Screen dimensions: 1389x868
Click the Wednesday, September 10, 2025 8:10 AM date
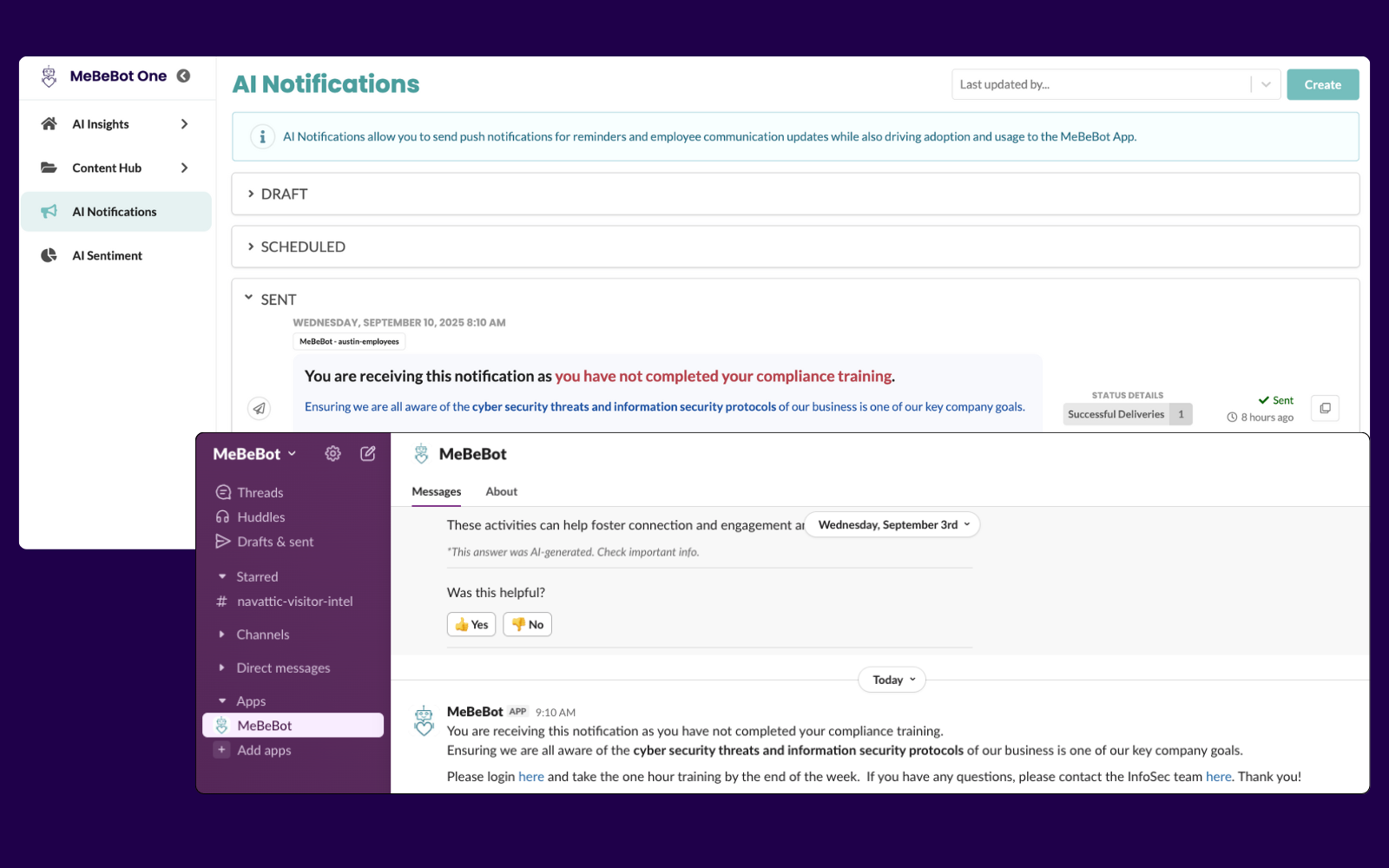[x=399, y=322]
